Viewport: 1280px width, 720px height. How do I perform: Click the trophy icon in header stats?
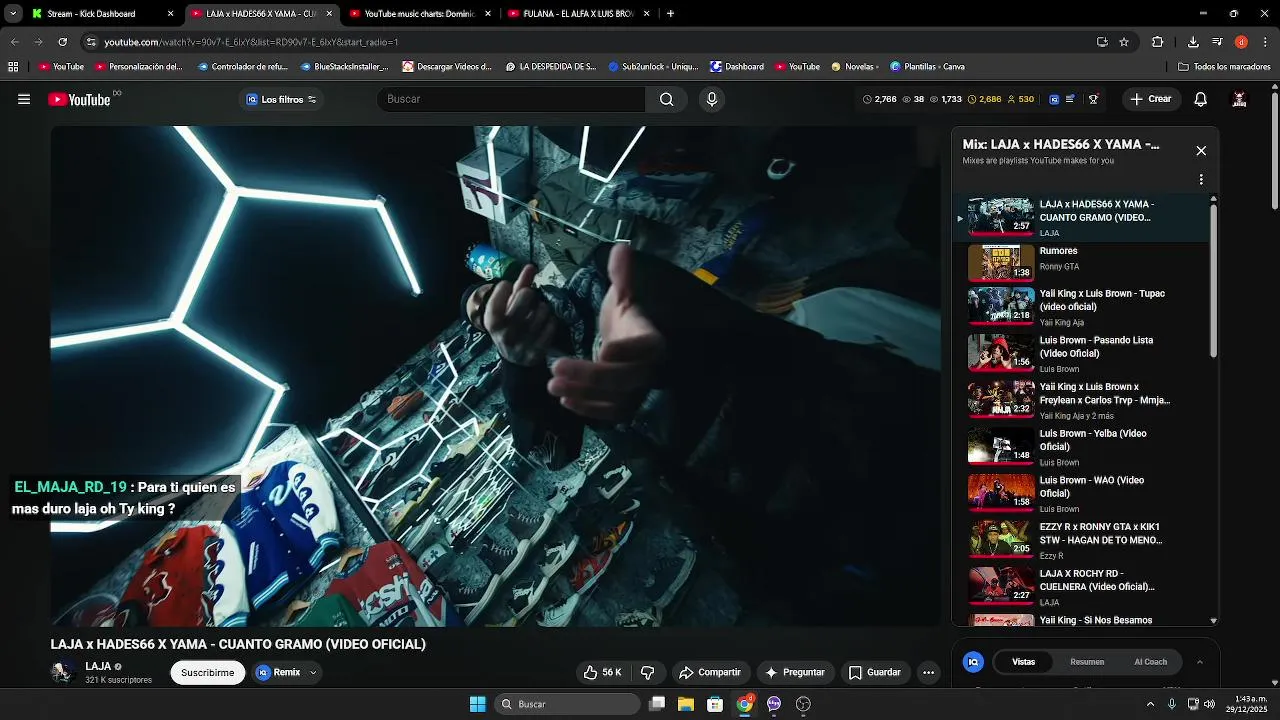pyautogui.click(x=1093, y=99)
